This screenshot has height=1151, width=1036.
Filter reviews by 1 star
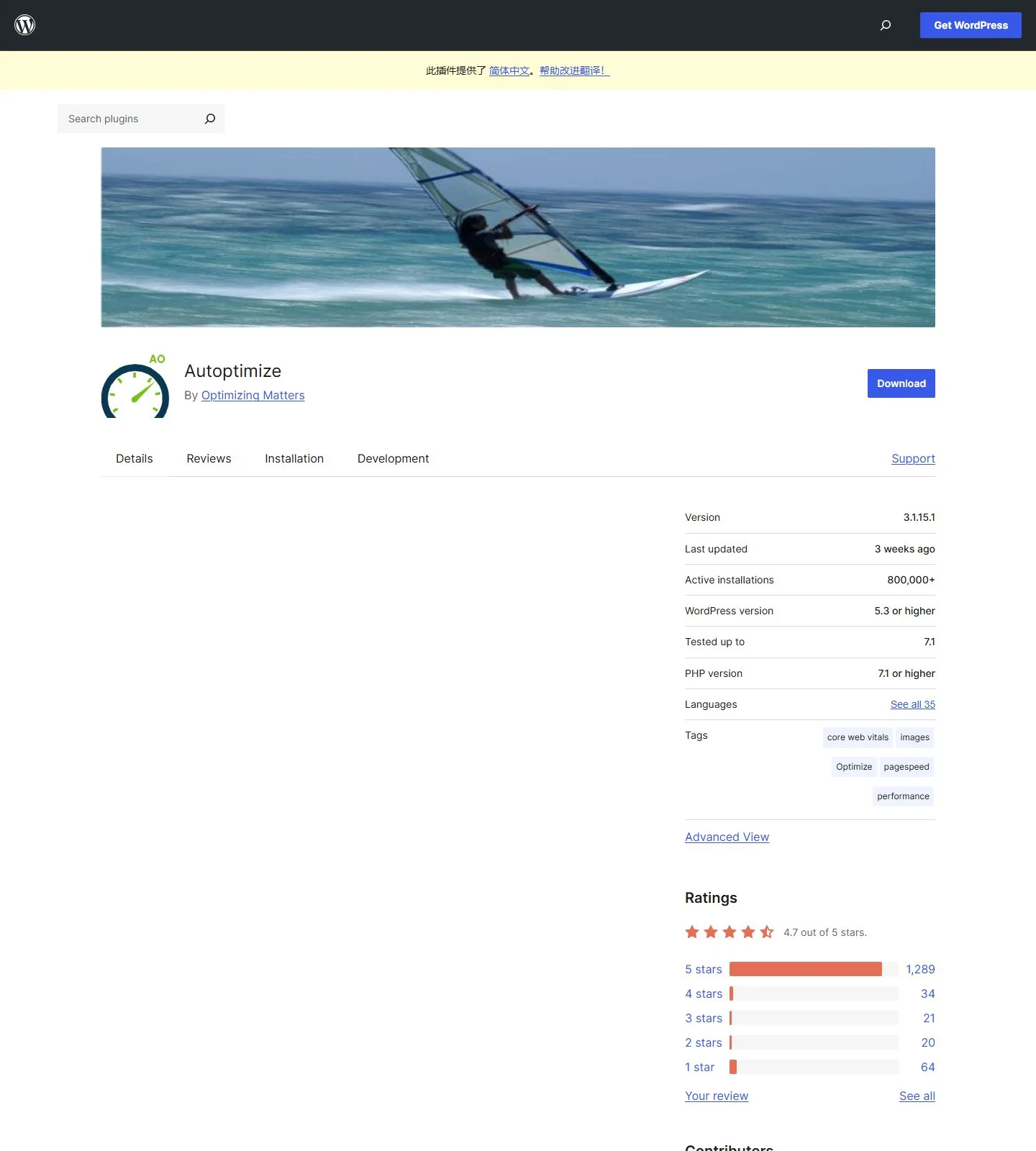[x=700, y=1068]
